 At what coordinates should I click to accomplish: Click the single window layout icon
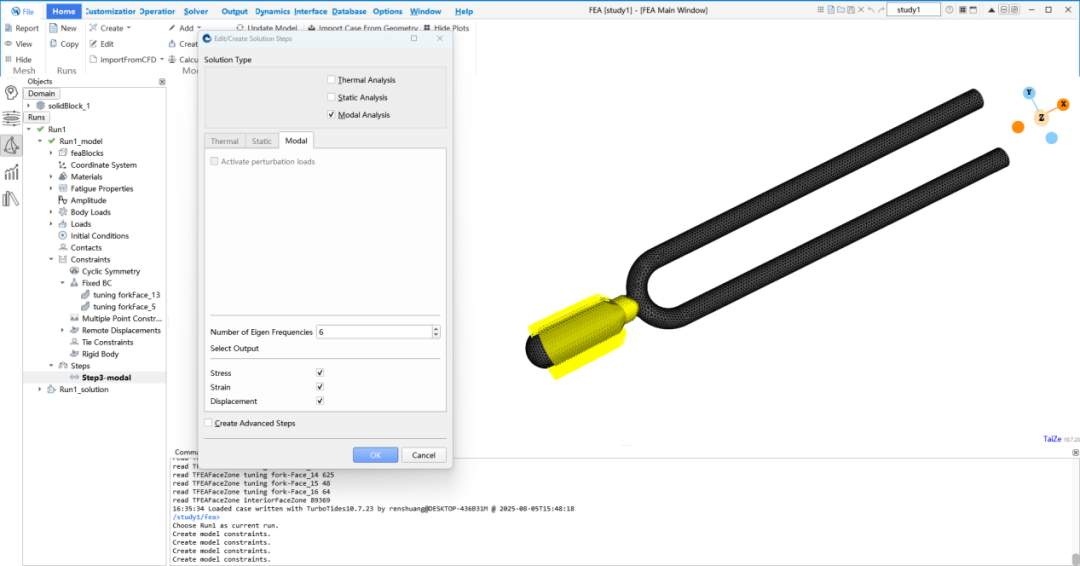[x=973, y=10]
